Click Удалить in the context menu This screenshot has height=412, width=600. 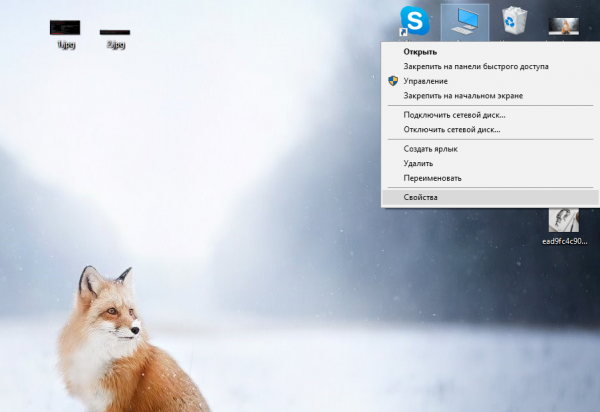pos(418,163)
